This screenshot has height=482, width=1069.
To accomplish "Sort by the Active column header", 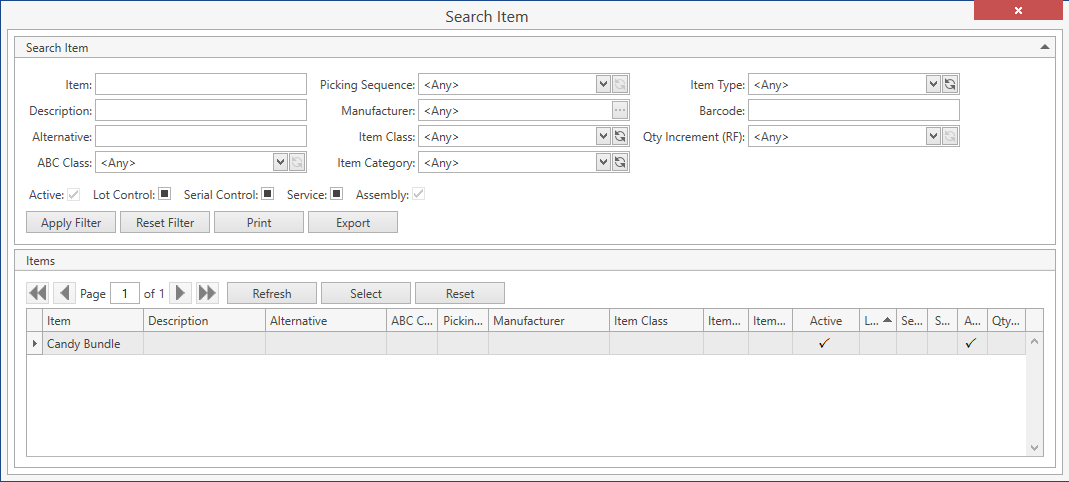I will (x=826, y=320).
